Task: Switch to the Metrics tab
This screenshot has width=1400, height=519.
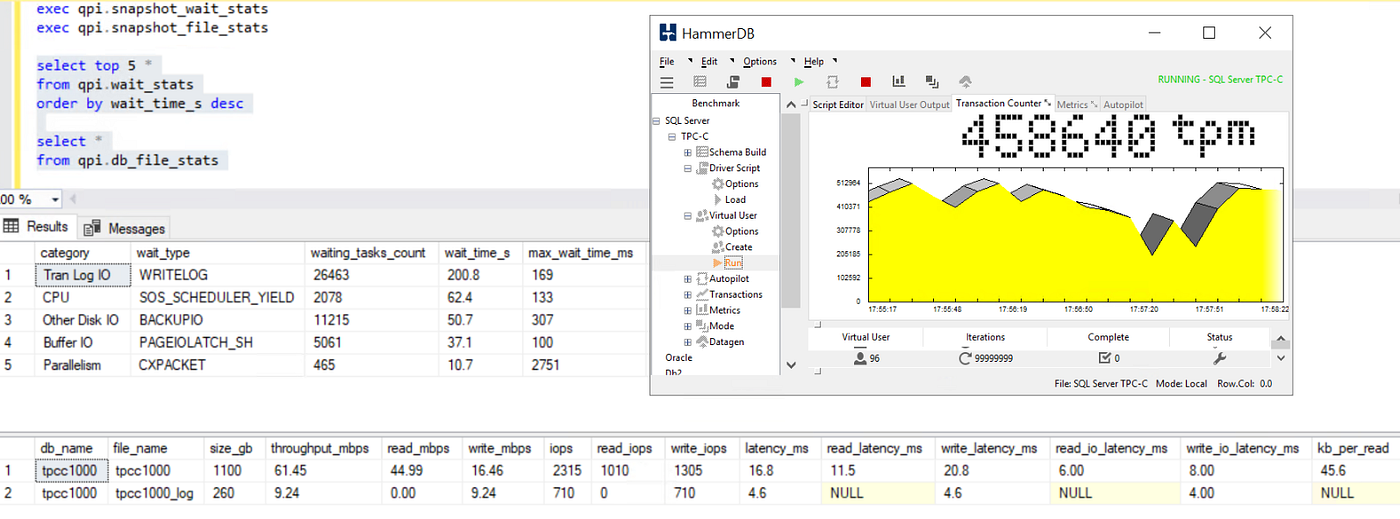Action: tap(1077, 104)
